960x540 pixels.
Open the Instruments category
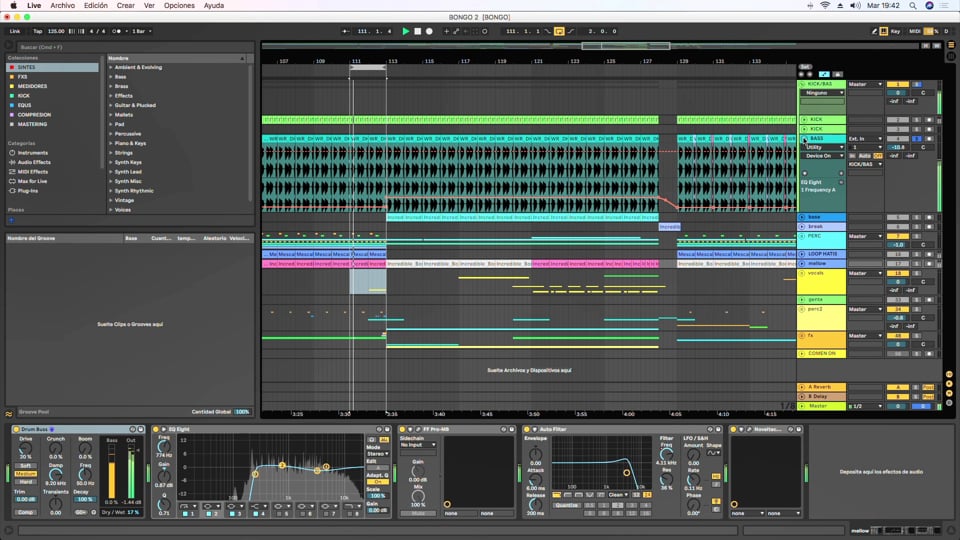[x=32, y=153]
